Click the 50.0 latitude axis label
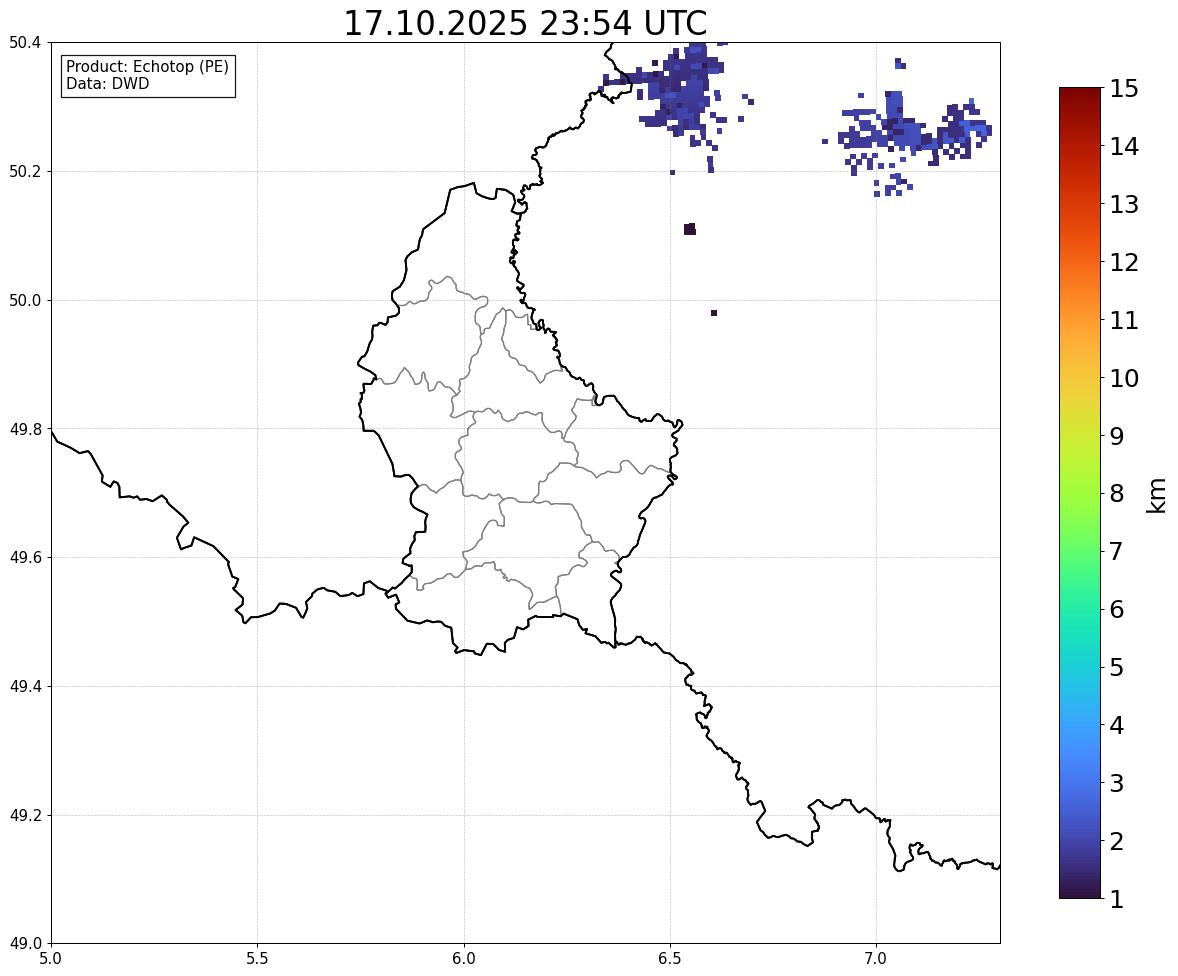 coord(23,301)
